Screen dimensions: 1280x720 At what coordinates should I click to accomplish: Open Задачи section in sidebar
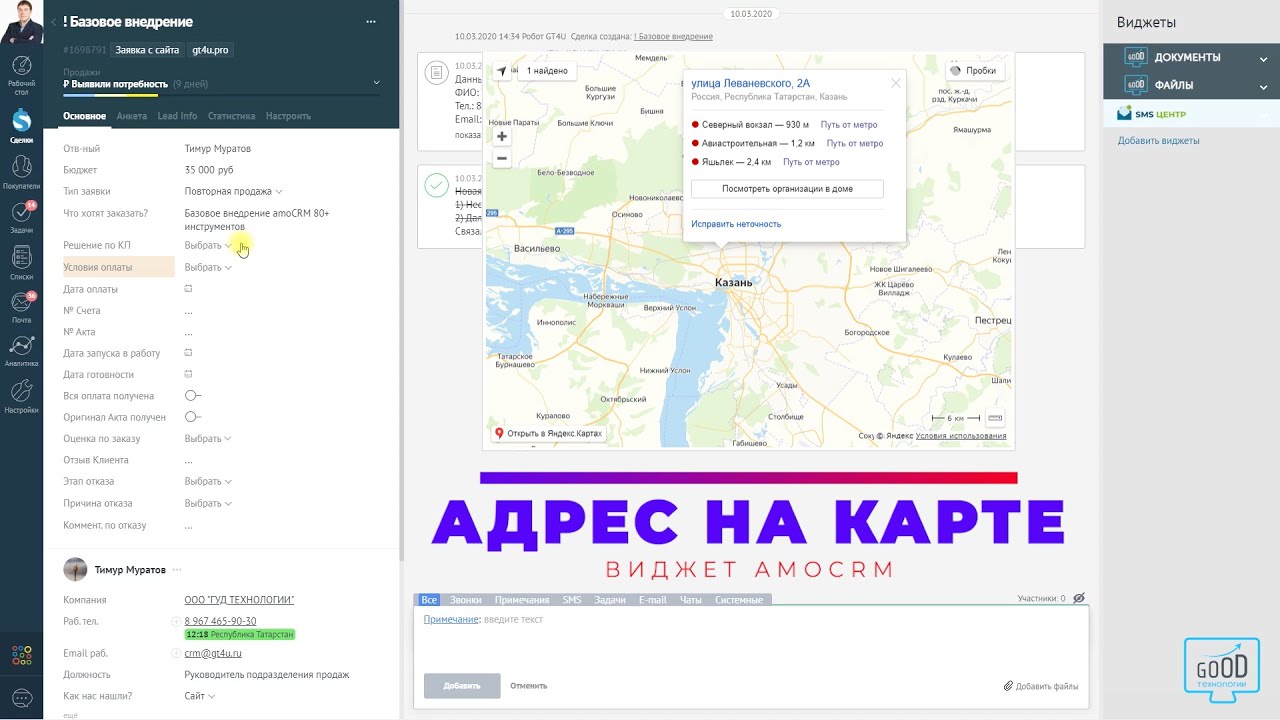tap(21, 217)
